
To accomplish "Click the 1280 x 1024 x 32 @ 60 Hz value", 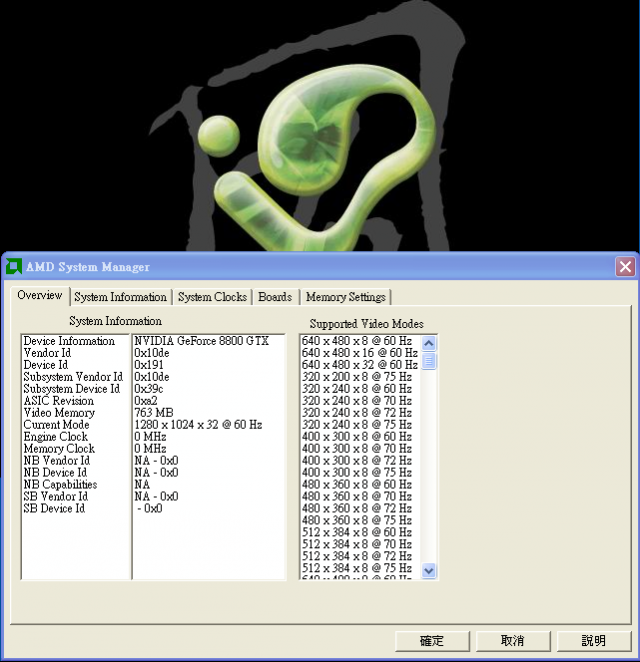I will coord(198,425).
